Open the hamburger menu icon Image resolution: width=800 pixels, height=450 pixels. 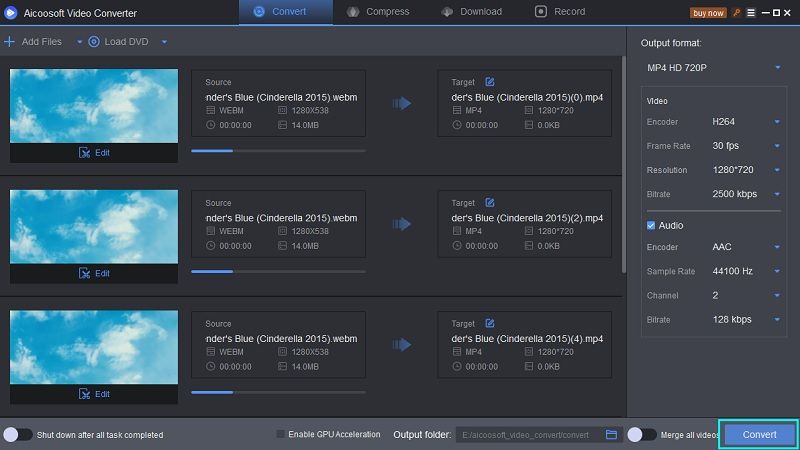point(751,13)
